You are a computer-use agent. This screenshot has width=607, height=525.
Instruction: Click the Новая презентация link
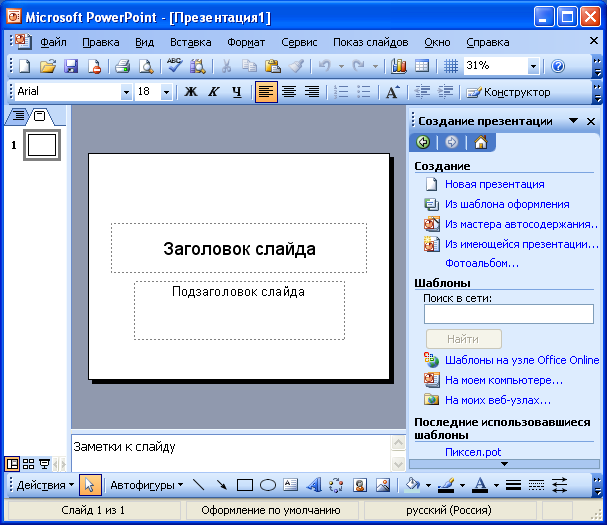(494, 184)
